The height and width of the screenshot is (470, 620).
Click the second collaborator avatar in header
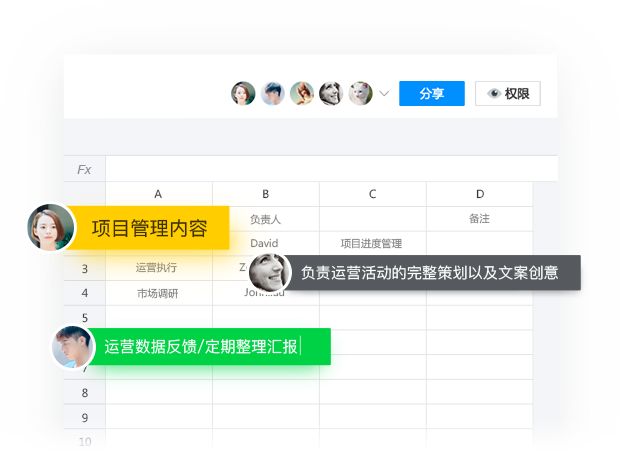(x=272, y=94)
